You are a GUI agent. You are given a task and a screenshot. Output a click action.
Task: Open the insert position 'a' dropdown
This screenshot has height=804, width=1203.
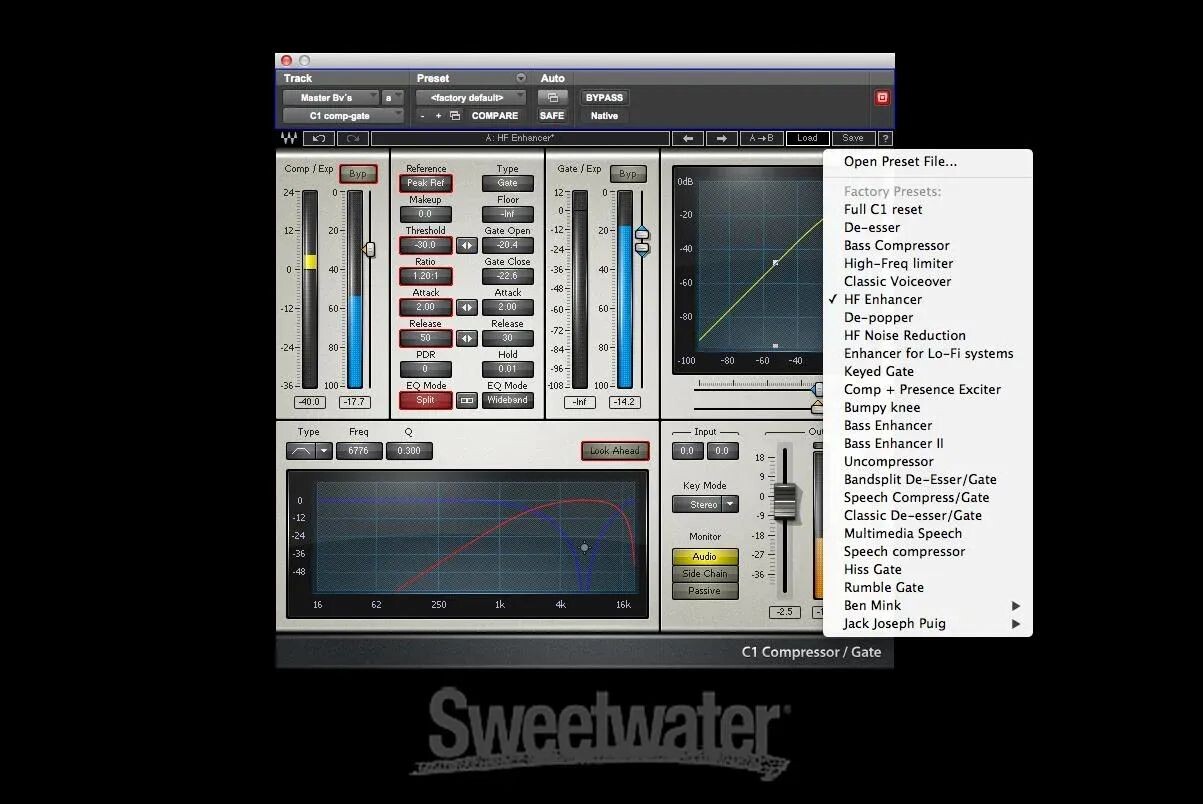393,97
